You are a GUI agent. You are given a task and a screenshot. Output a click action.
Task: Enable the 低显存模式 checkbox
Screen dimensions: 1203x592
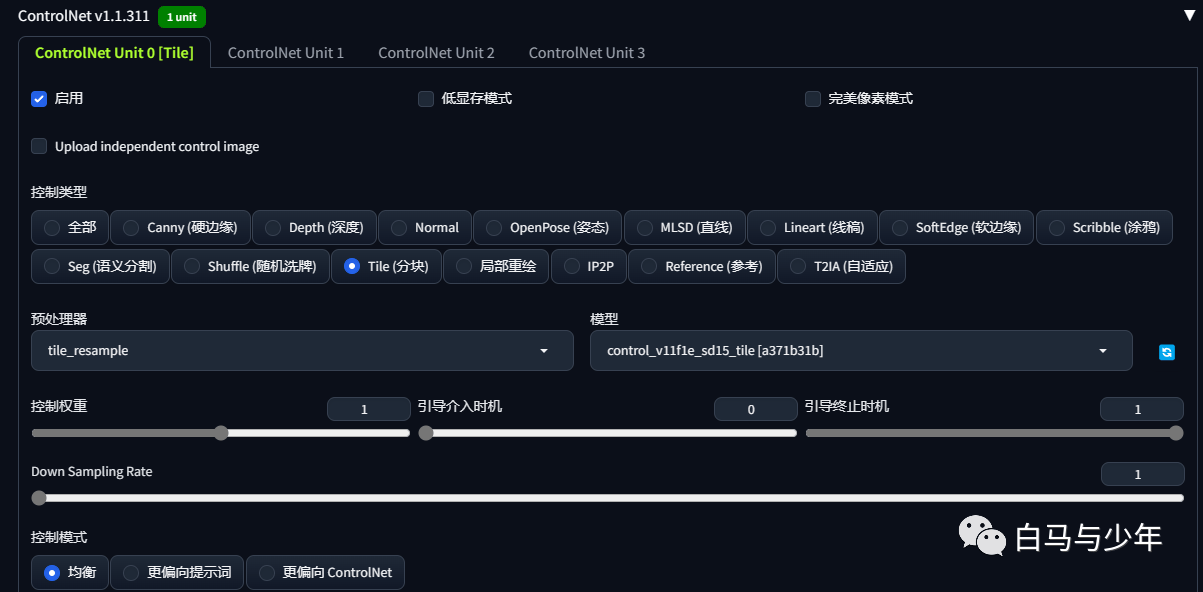click(426, 99)
